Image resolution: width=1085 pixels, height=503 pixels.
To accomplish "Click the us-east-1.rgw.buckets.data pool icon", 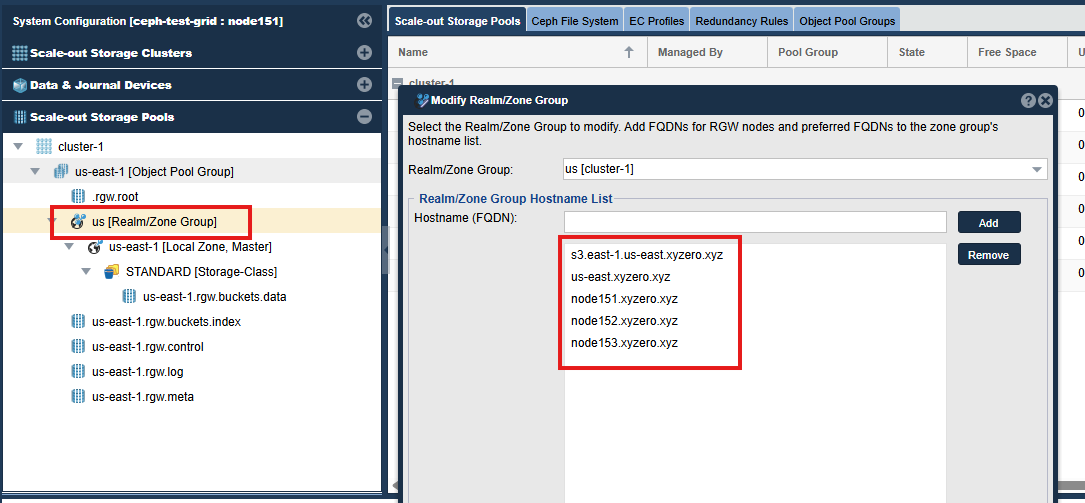I will click(129, 297).
